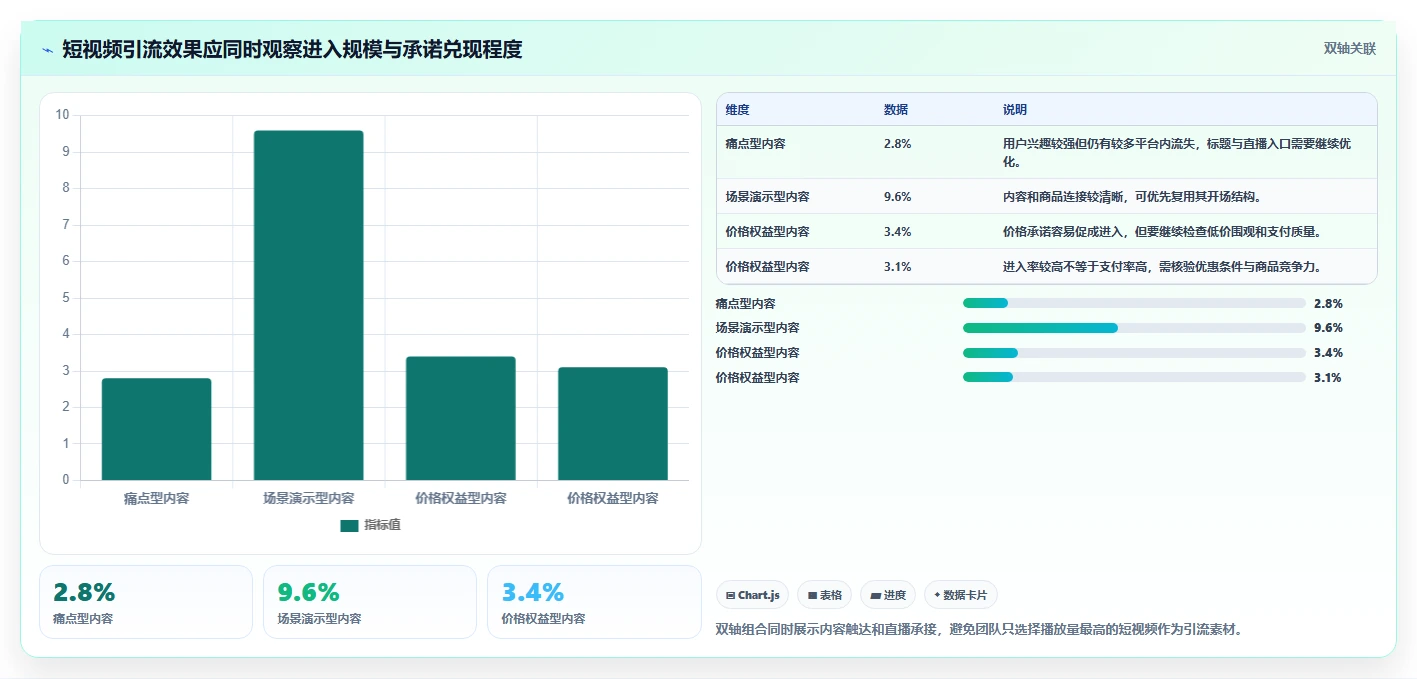This screenshot has width=1417, height=679.
Task: Select the 进度 chip
Action: pos(887,595)
